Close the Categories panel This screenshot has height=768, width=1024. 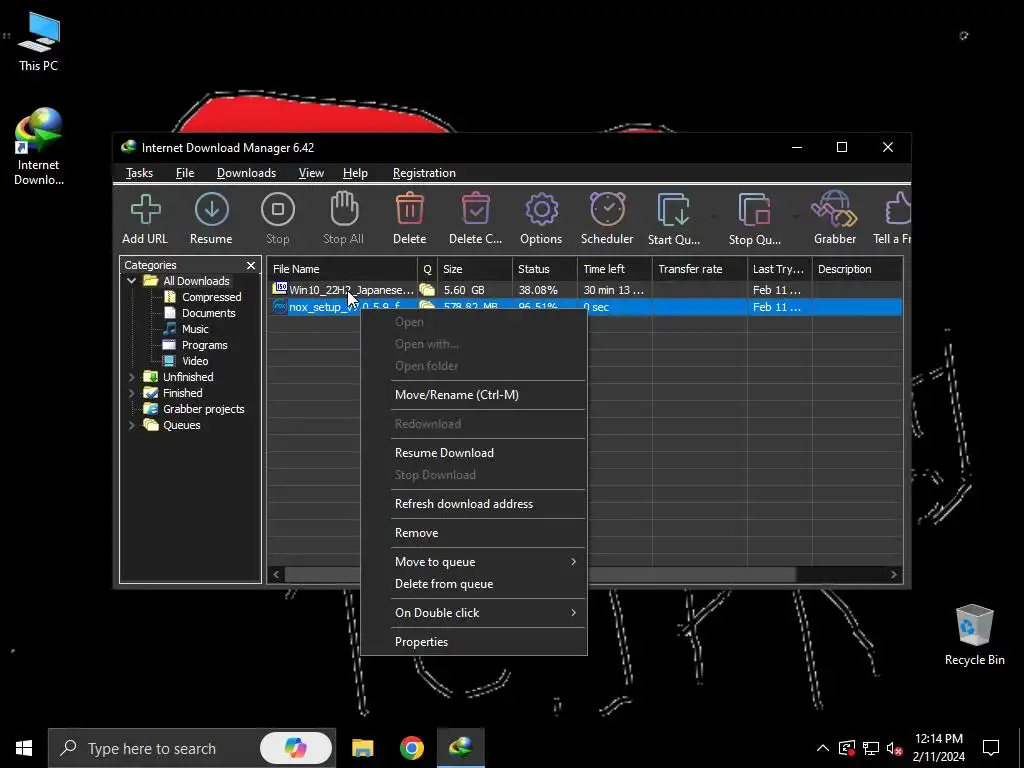pyautogui.click(x=251, y=265)
